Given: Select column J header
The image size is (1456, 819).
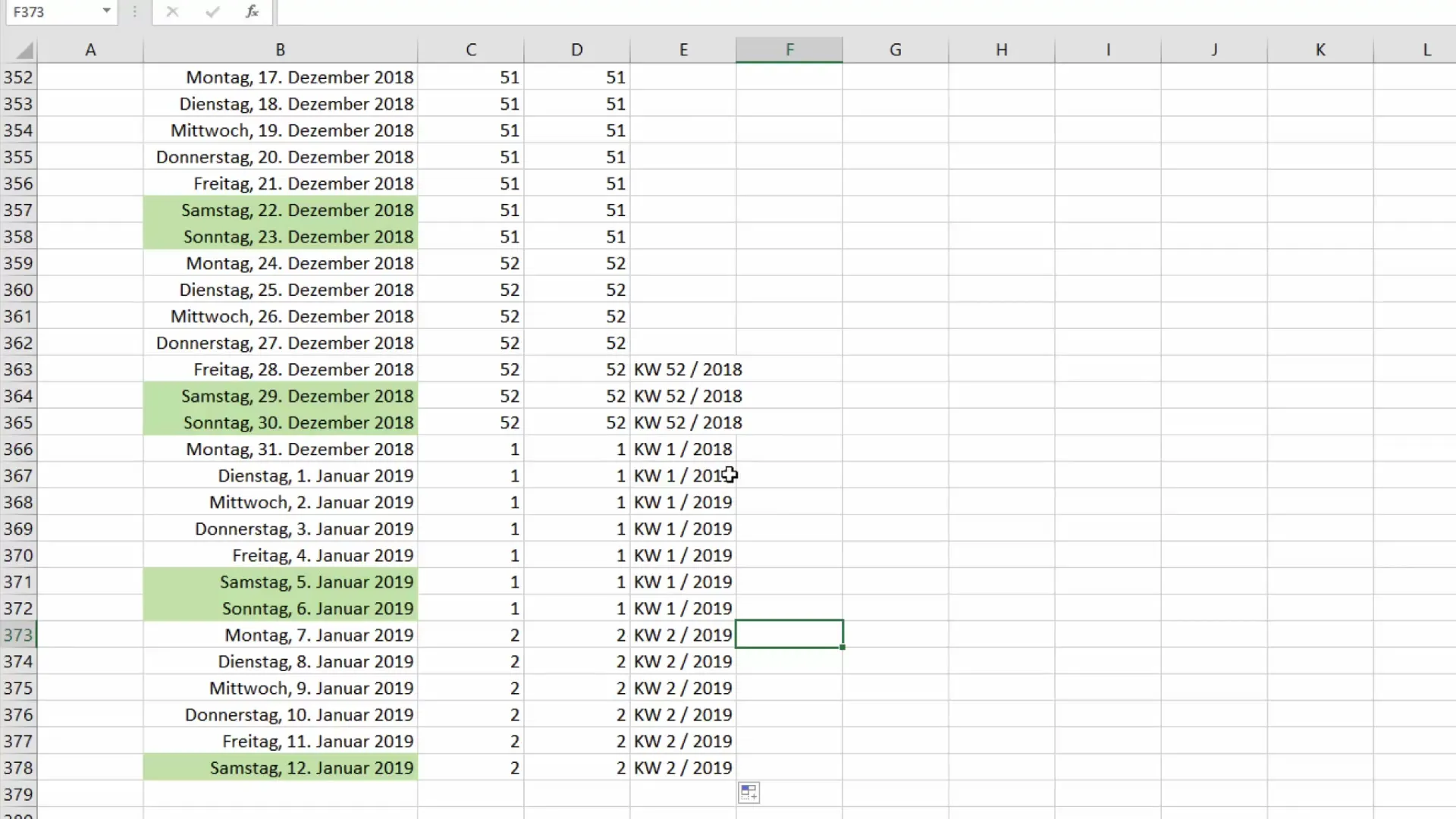Looking at the screenshot, I should (1214, 50).
